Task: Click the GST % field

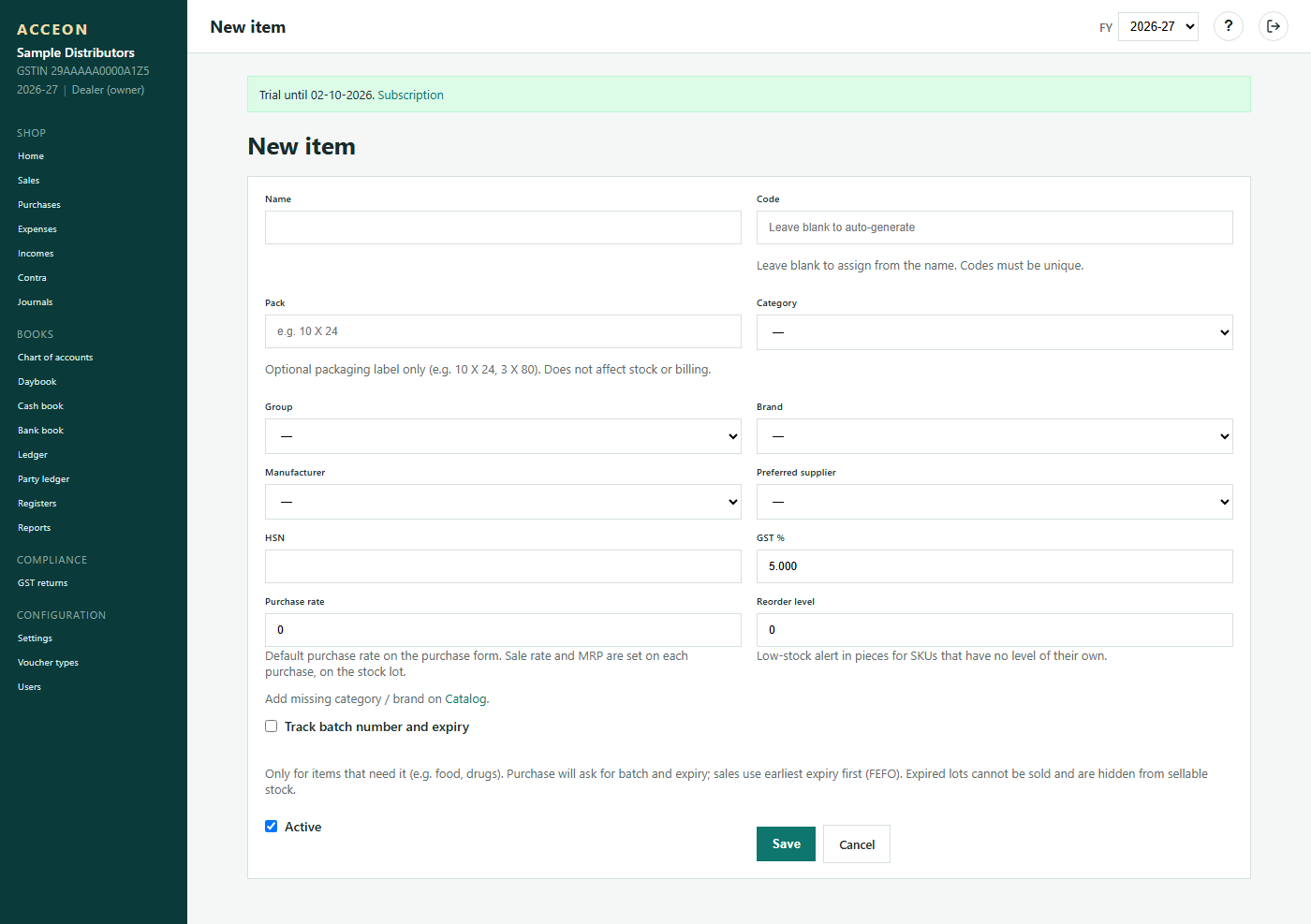Action: (x=994, y=566)
